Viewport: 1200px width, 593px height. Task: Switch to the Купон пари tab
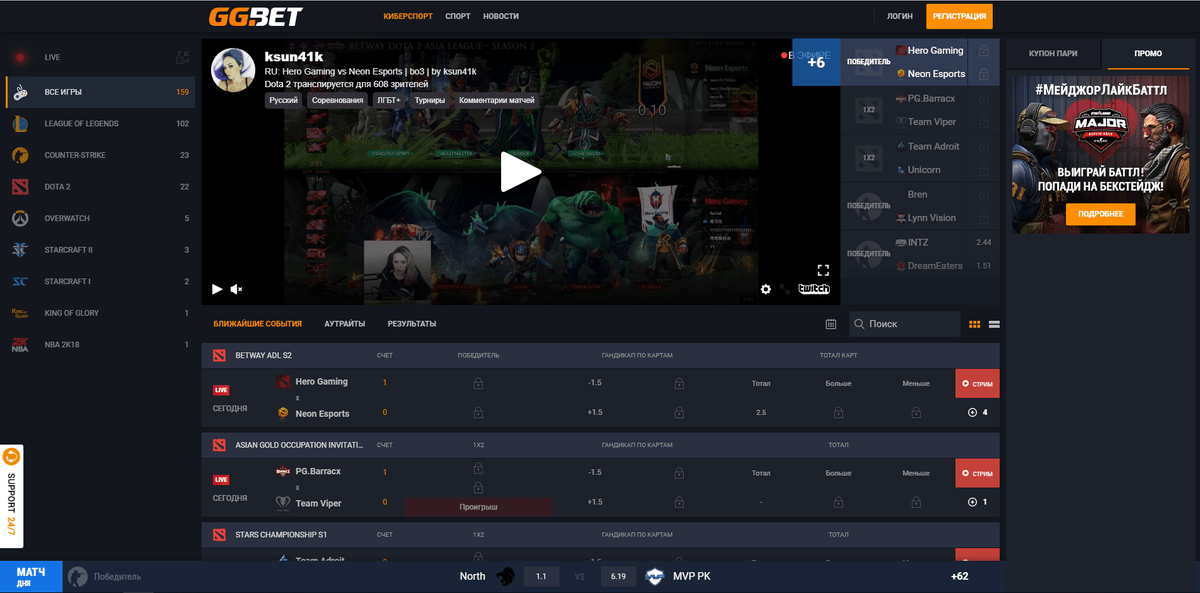(1052, 54)
